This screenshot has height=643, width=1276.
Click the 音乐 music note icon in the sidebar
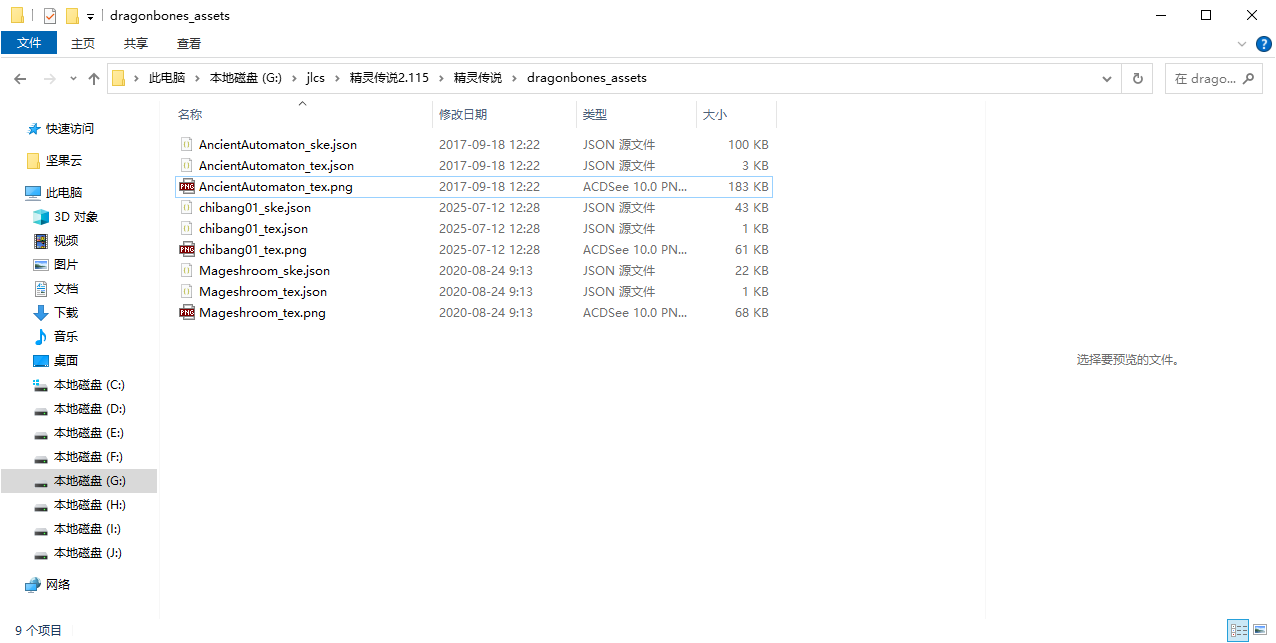[x=41, y=337]
